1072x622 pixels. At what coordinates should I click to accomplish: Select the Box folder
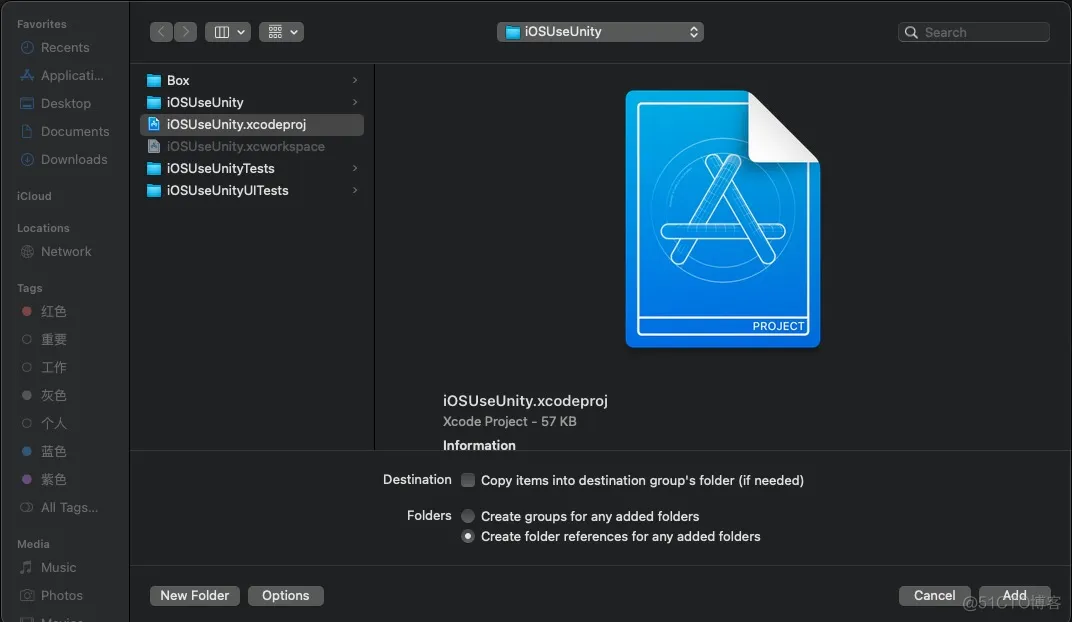pos(252,81)
